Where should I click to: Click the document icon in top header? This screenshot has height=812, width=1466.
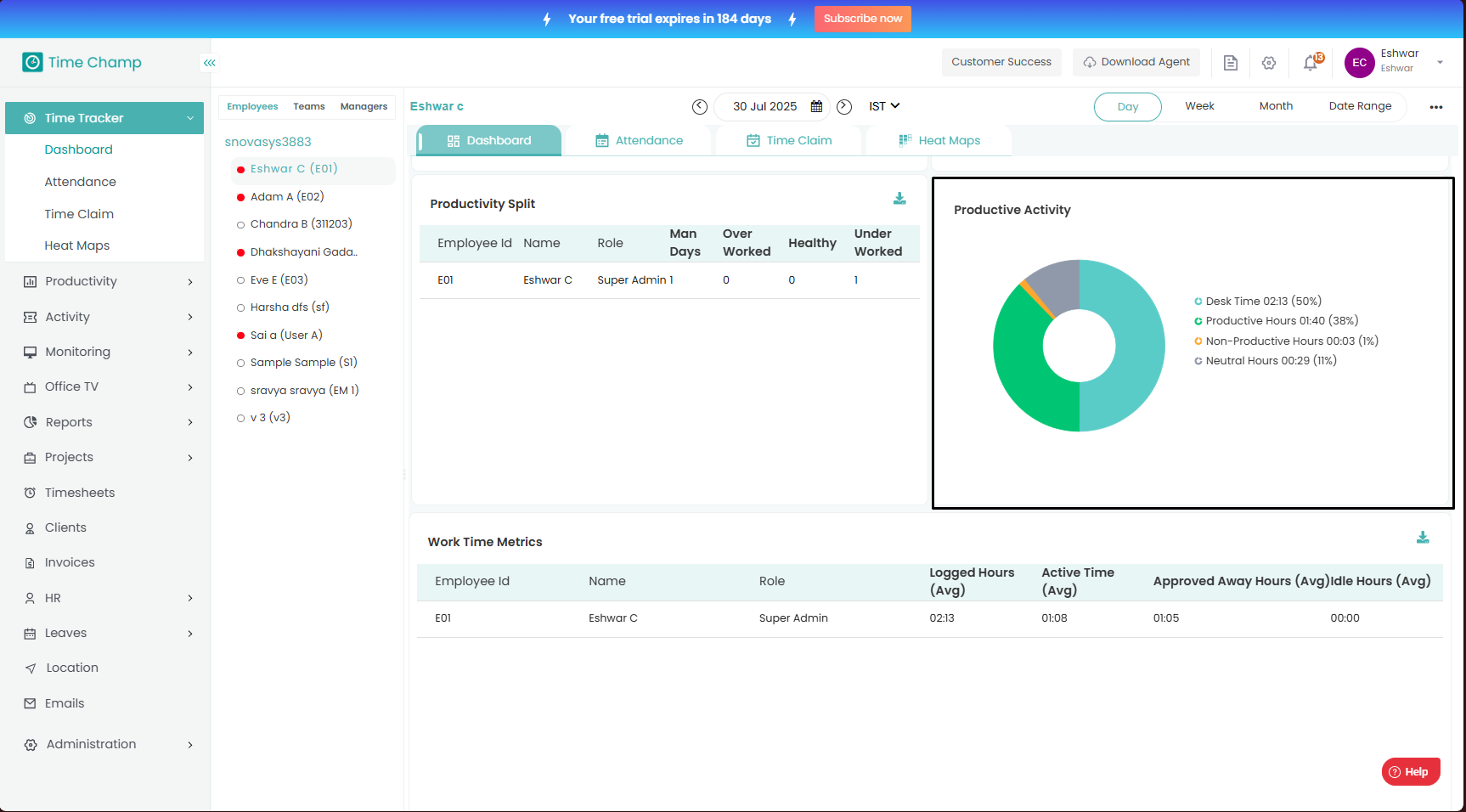[1230, 63]
